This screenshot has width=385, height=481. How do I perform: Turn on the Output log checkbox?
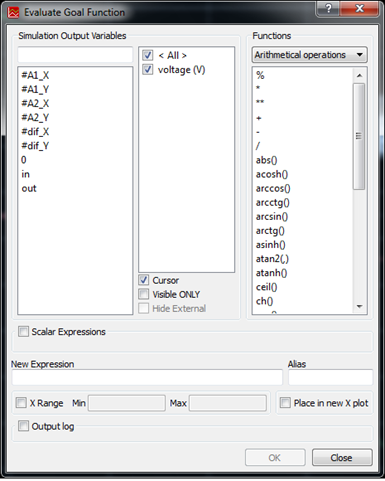tap(23, 426)
